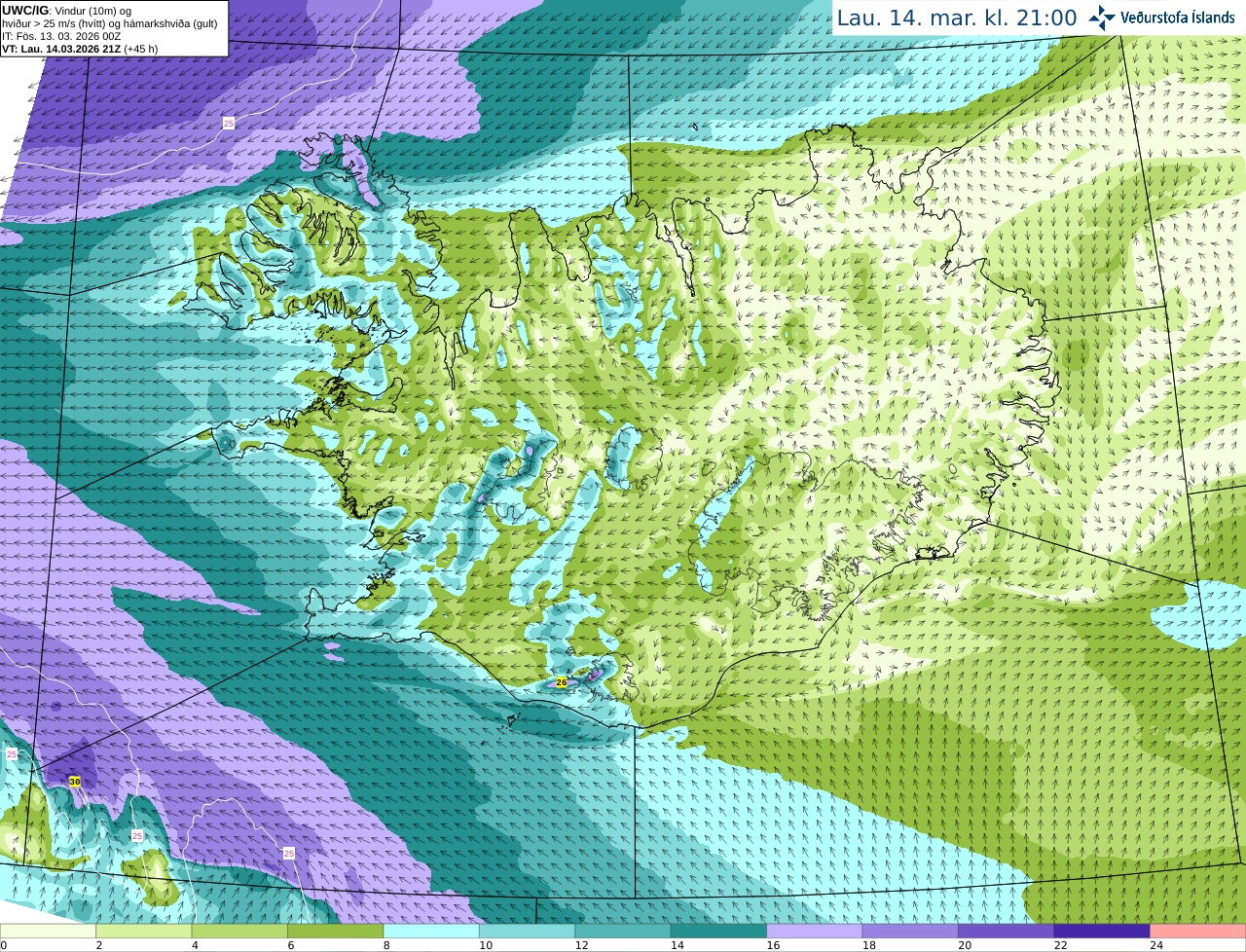Click the scale tick label 10
Screen dimensions: 1246x952
click(x=485, y=945)
